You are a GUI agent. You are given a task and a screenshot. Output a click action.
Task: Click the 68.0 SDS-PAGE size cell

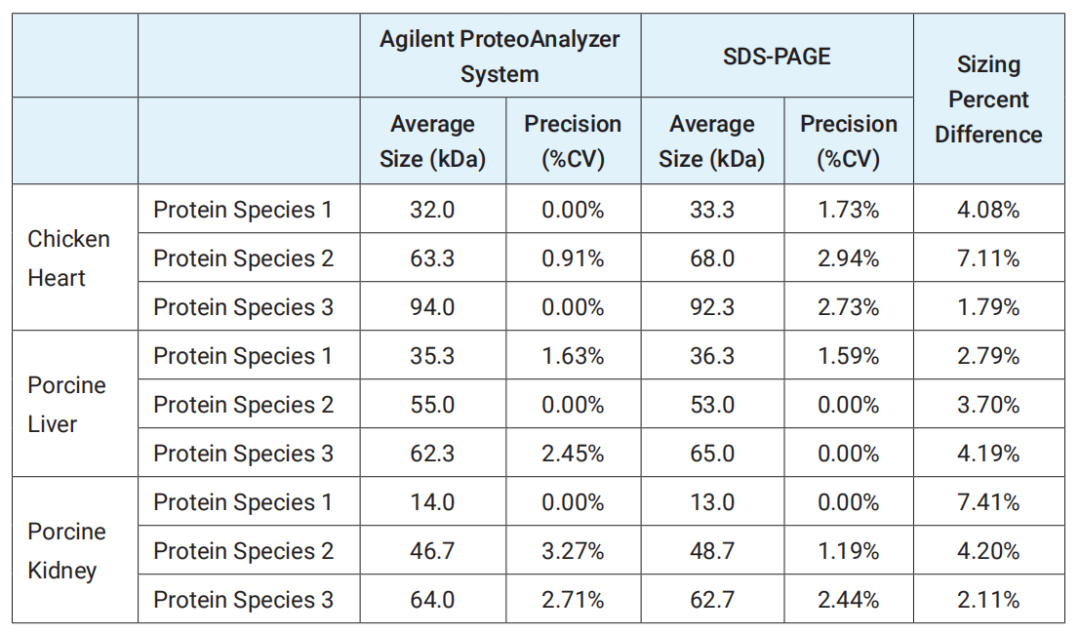tap(712, 258)
